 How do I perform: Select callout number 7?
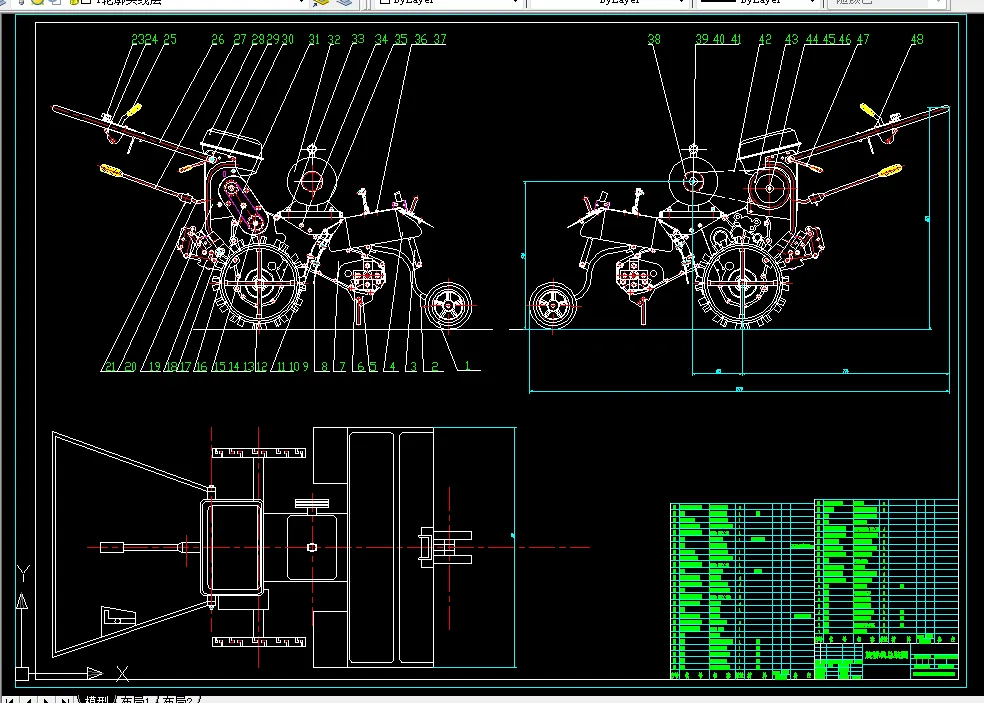(x=343, y=367)
